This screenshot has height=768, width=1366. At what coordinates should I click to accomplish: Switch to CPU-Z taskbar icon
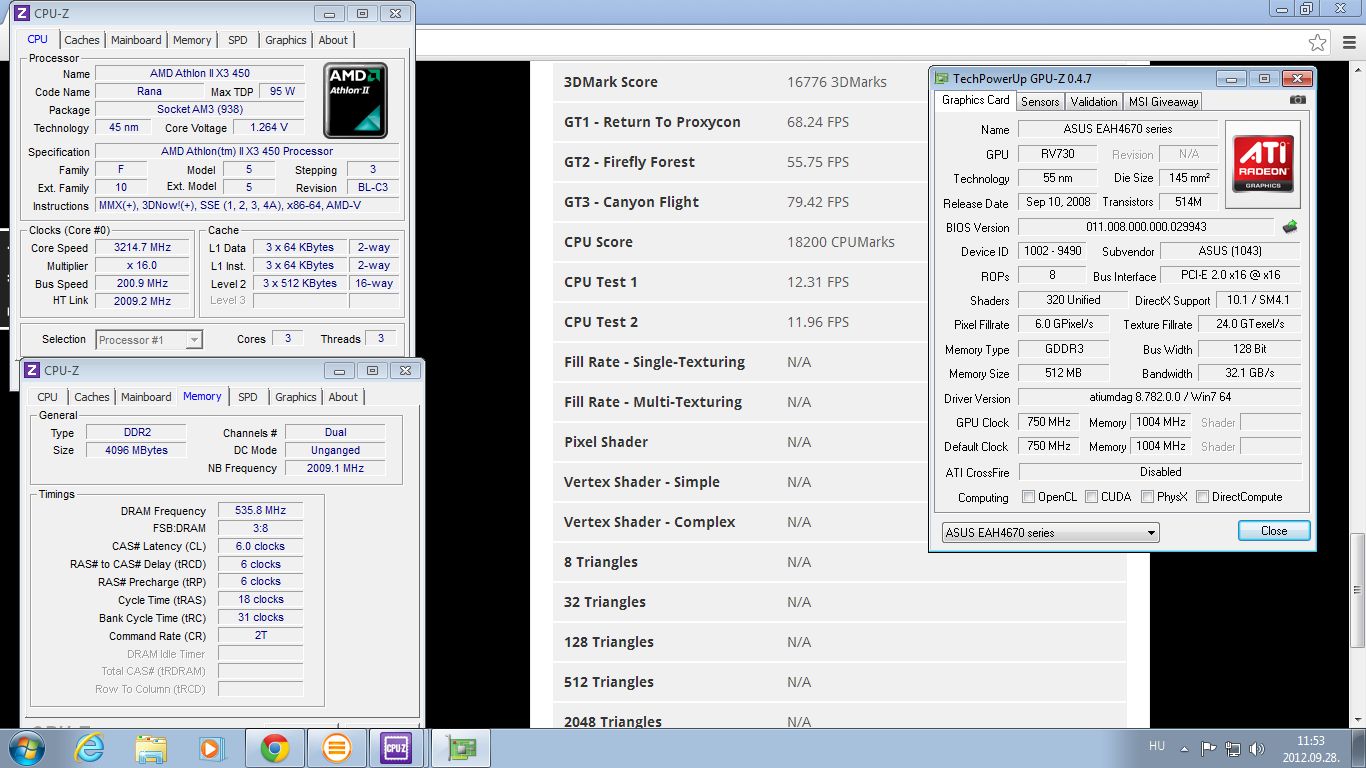(397, 748)
